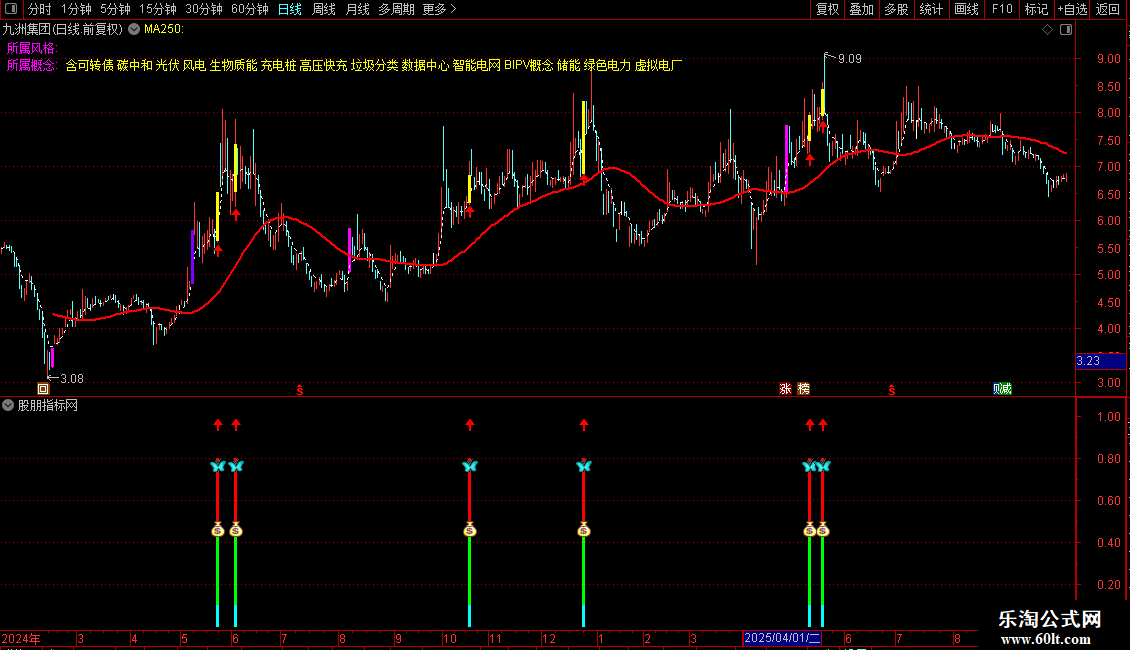The height and width of the screenshot is (650, 1130).
Task: Click the 光伏 concept tag
Action: [167, 66]
